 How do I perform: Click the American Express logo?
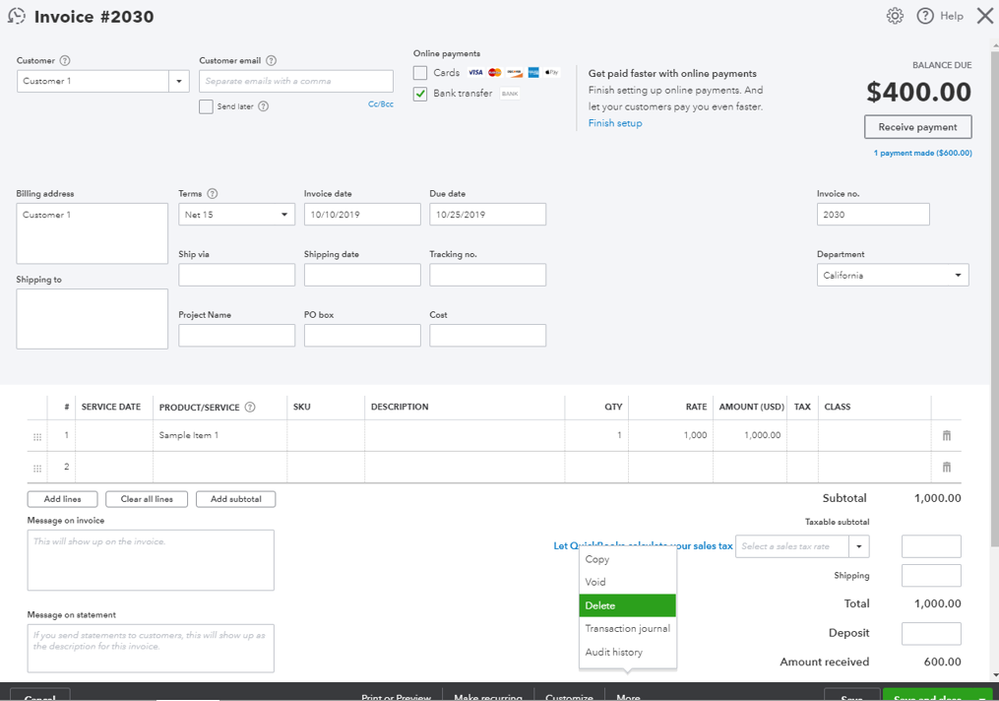533,73
